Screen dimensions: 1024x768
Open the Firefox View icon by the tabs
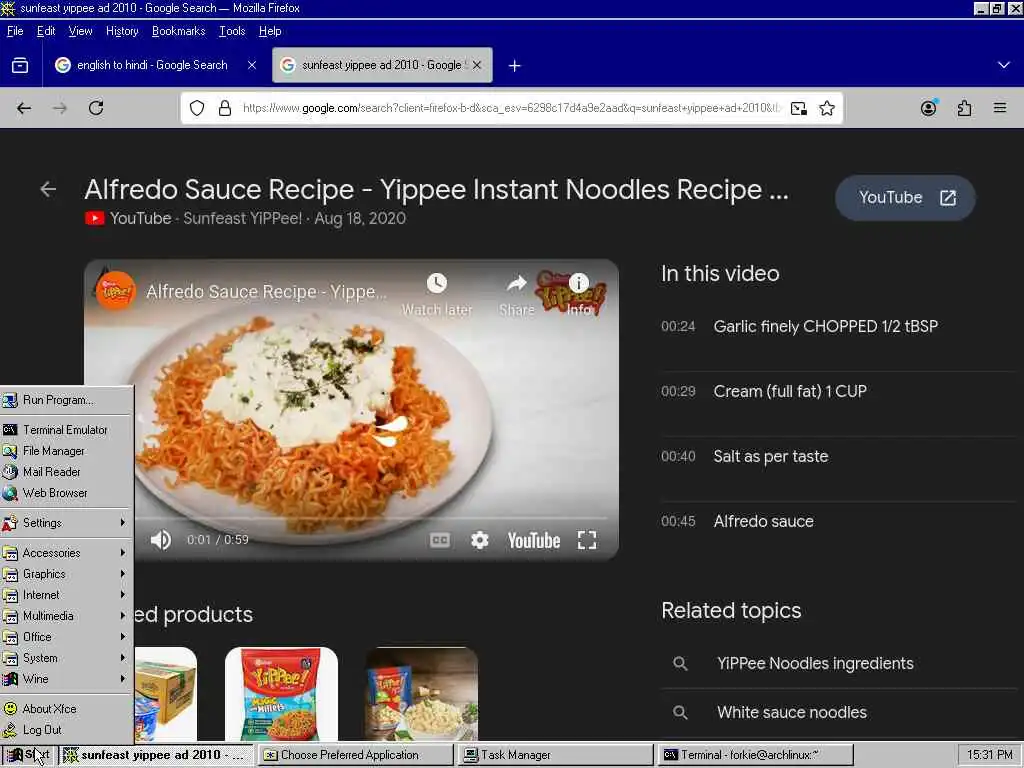pos(20,65)
